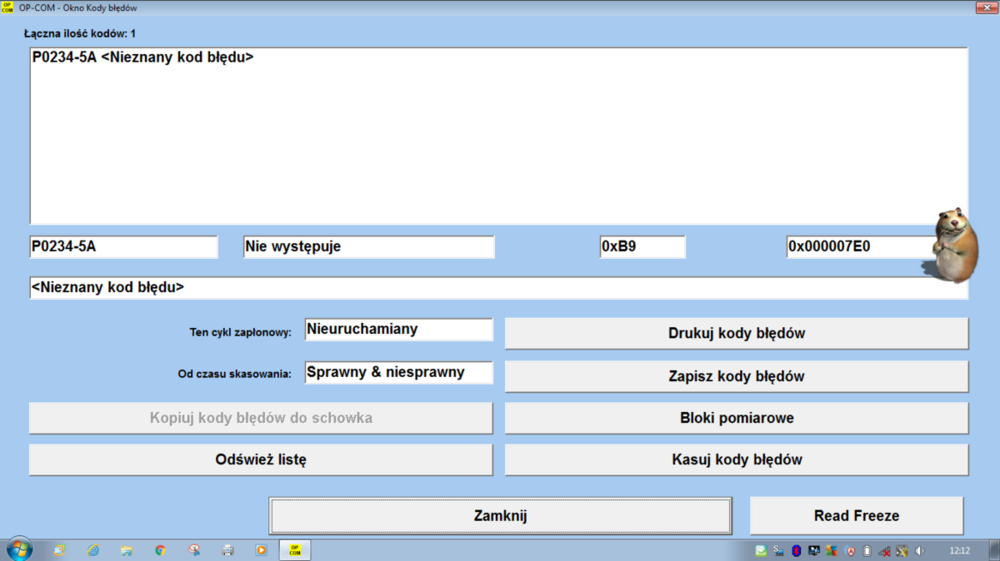Open the Snipping Tool taskbar icon
The height and width of the screenshot is (561, 1000).
(194, 550)
